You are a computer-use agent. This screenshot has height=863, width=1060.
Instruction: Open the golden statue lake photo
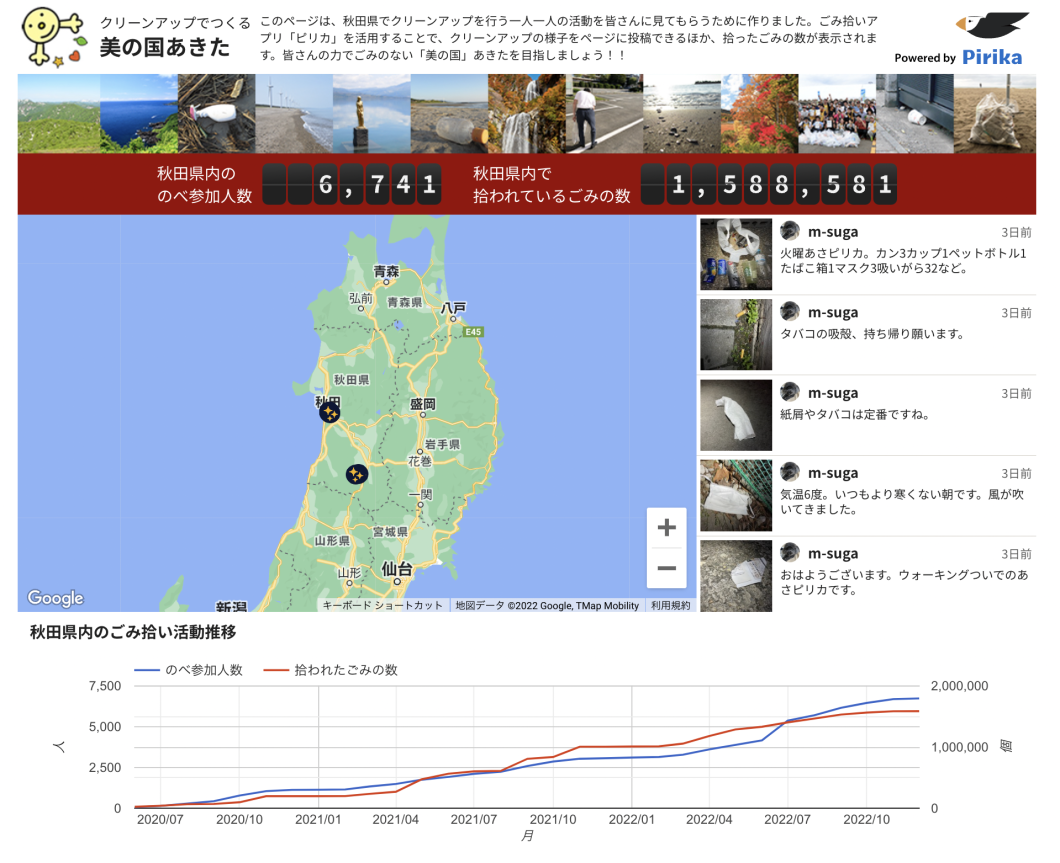[x=372, y=114]
